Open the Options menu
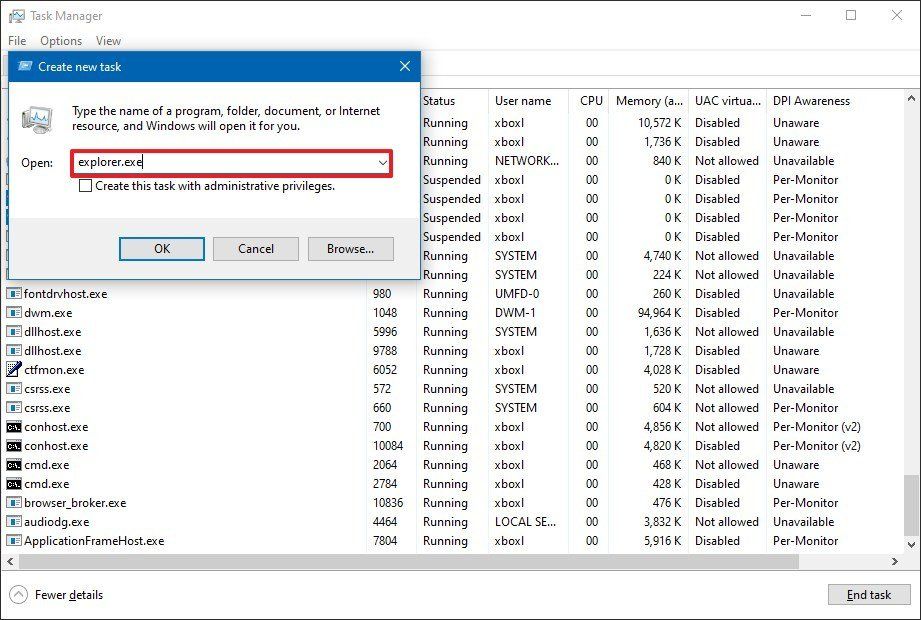 61,40
